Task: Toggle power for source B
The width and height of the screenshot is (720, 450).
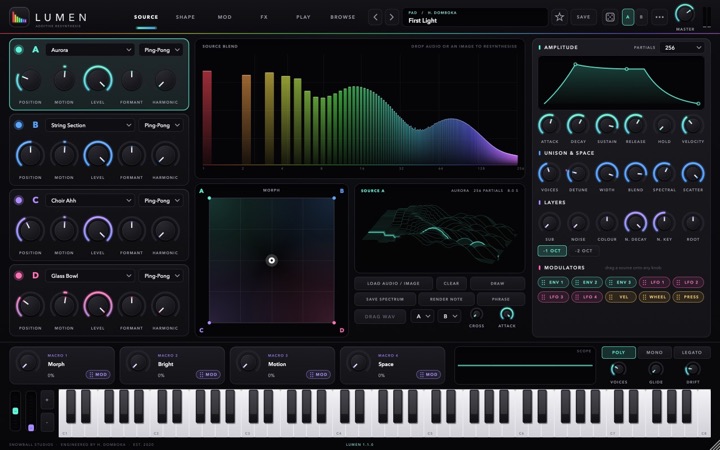Action: point(19,125)
